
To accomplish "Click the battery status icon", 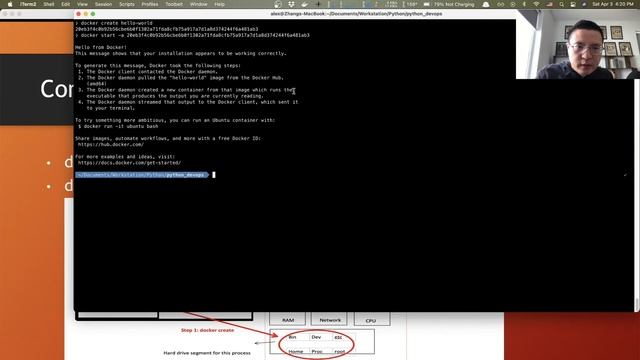I will (x=427, y=4).
